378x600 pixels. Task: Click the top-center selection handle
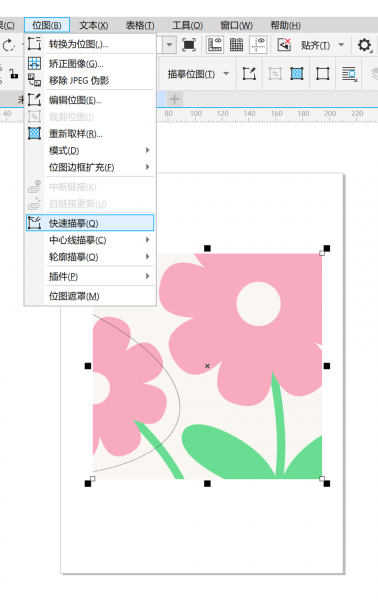click(207, 248)
